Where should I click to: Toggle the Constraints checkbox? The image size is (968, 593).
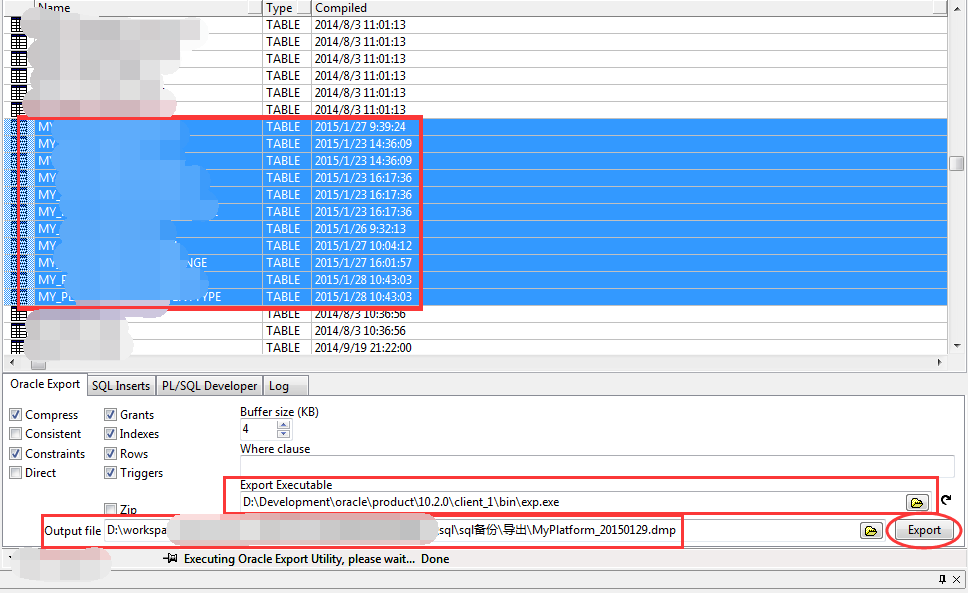16,454
